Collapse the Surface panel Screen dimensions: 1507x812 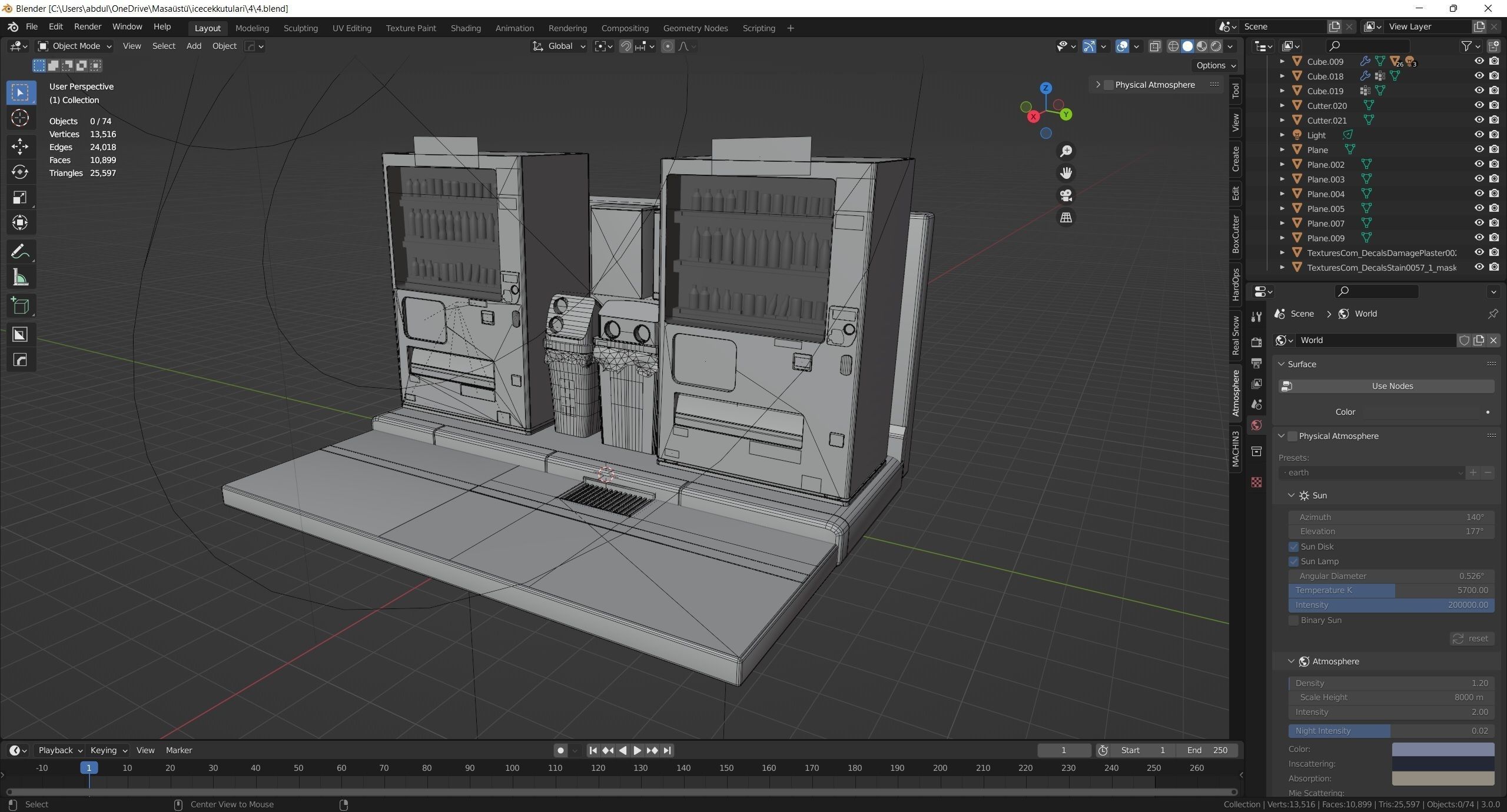coord(1281,364)
